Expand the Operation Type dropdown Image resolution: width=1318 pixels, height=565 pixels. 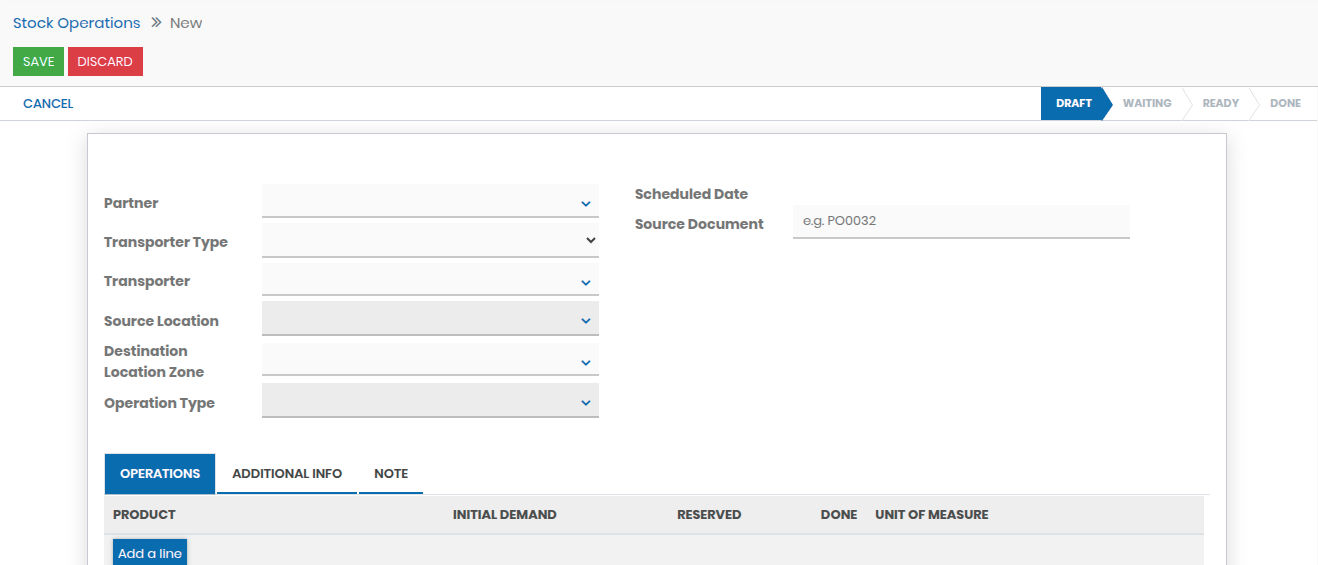tap(429, 402)
